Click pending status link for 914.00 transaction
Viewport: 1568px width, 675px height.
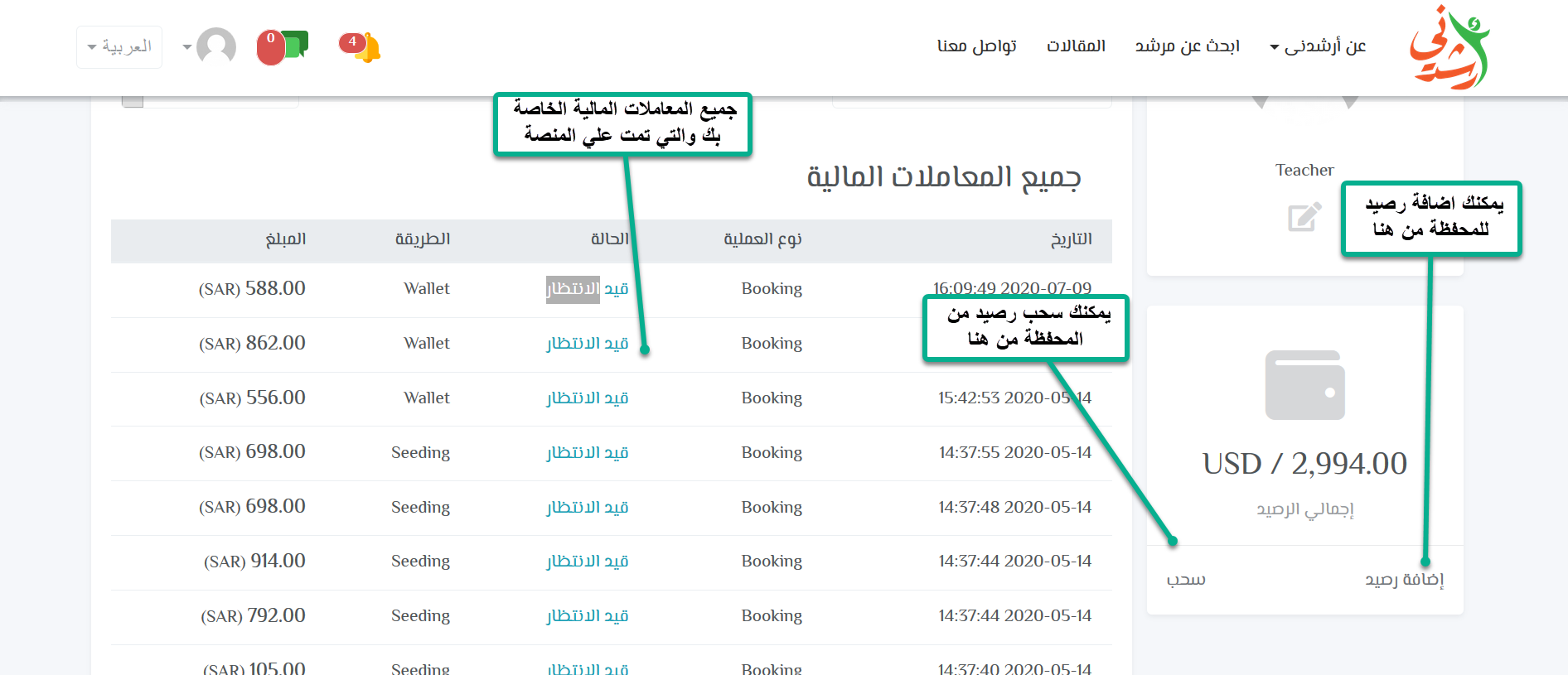pyautogui.click(x=587, y=562)
